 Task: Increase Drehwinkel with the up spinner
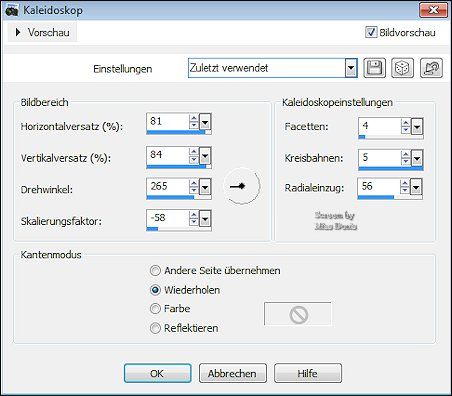[x=194, y=183]
